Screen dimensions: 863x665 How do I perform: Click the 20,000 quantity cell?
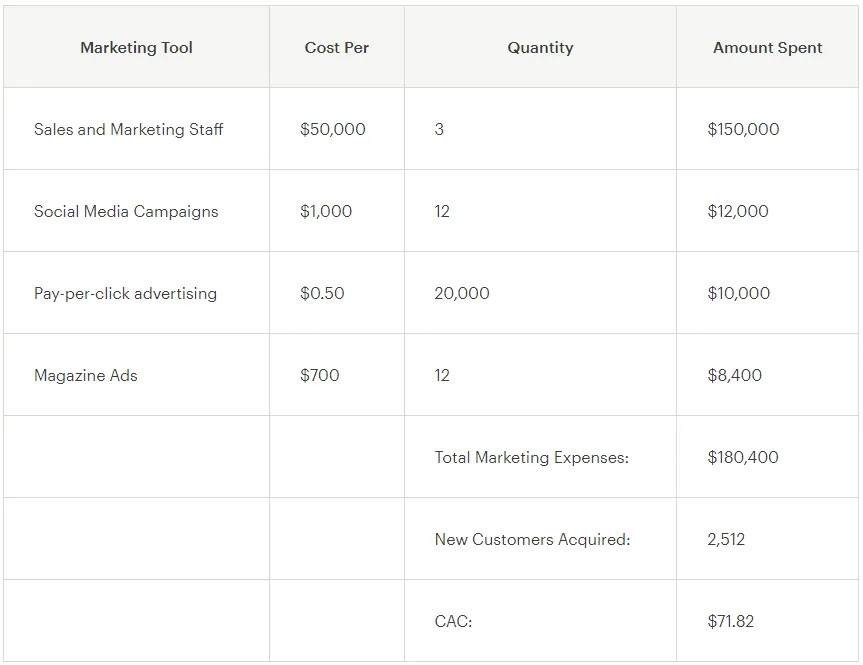[462, 294]
